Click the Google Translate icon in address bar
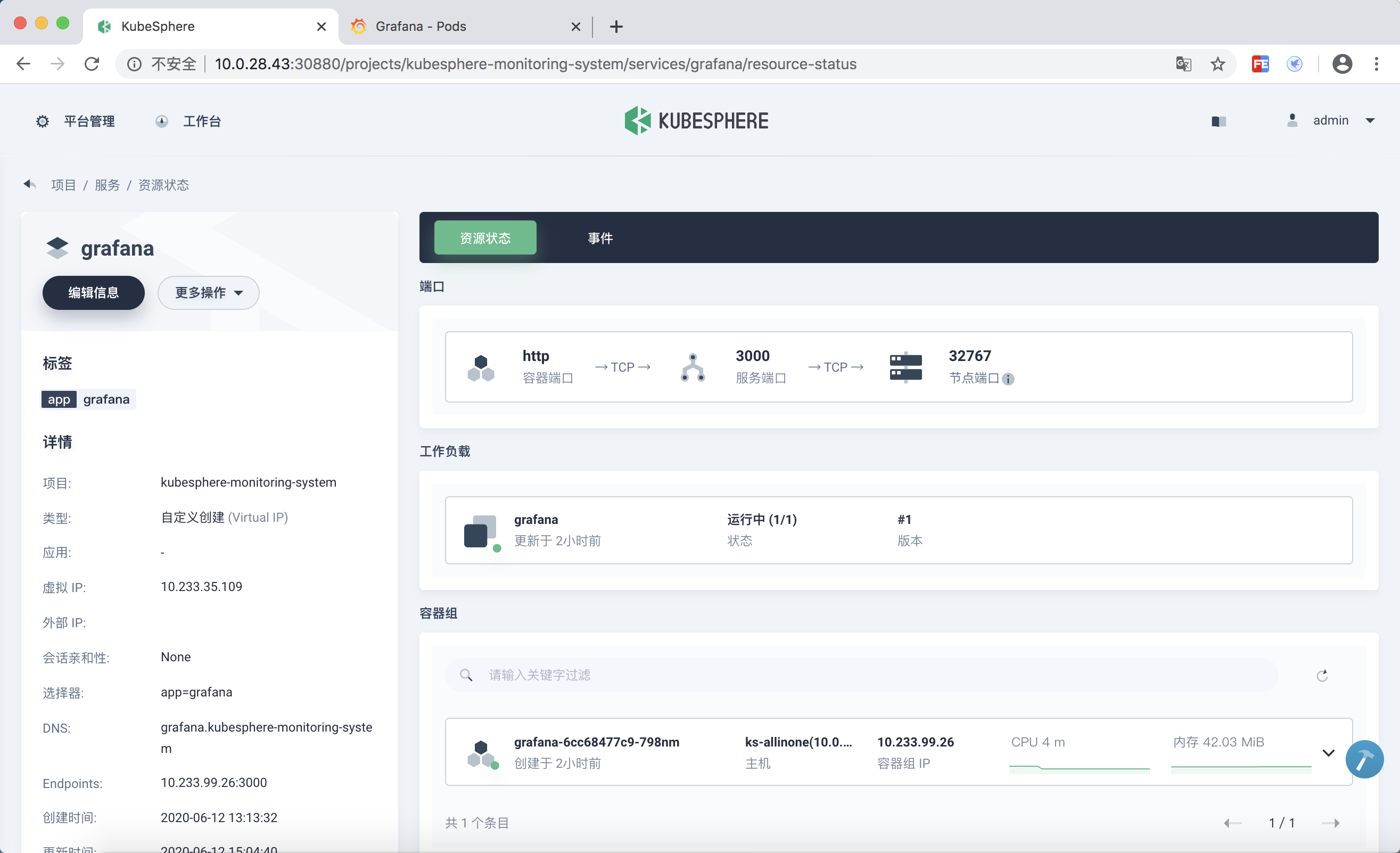This screenshot has height=853, width=1400. point(1183,64)
